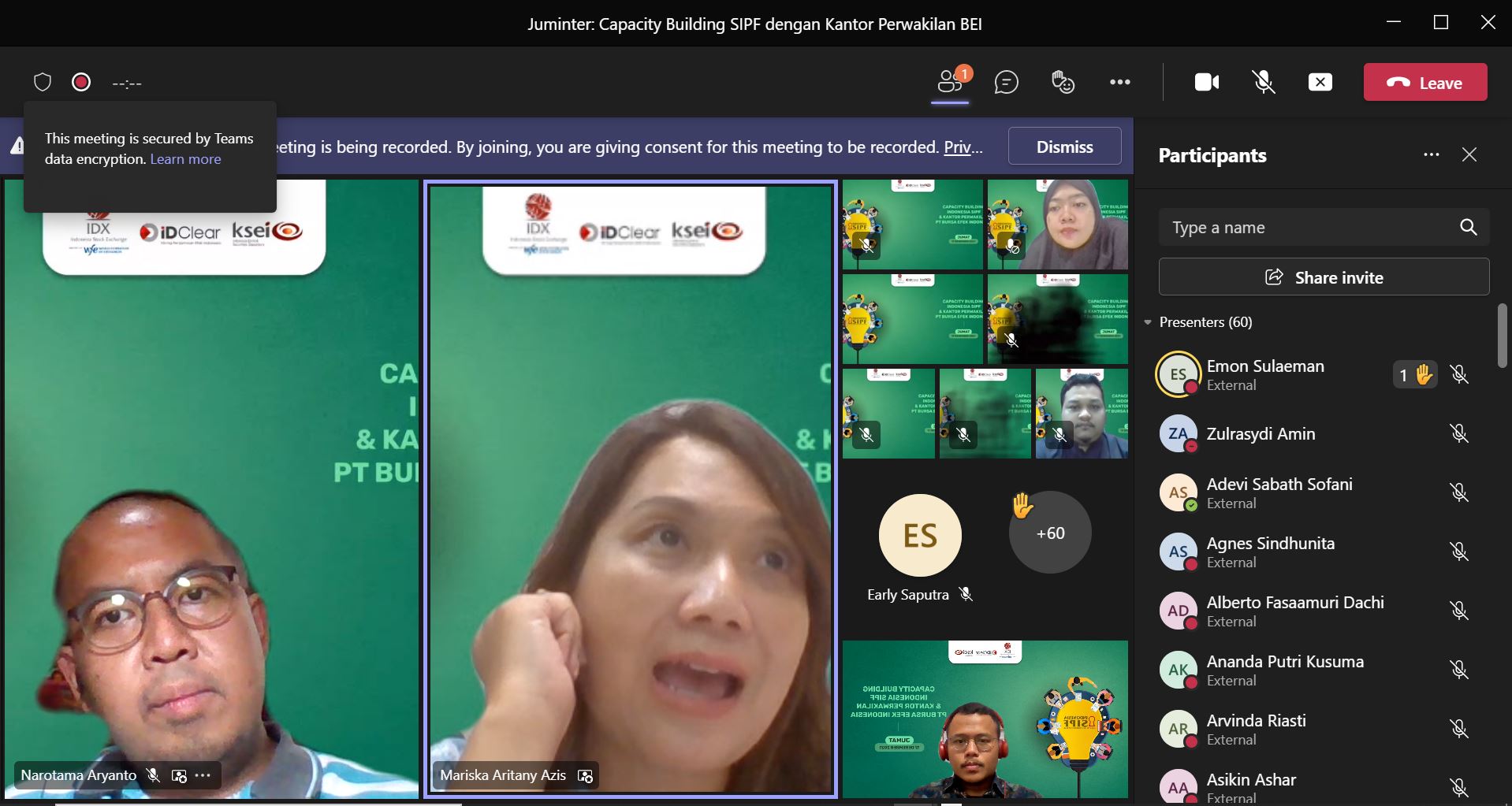Screen dimensions: 1512x806
Task: Click the Learn more encryption link
Action: 185,159
